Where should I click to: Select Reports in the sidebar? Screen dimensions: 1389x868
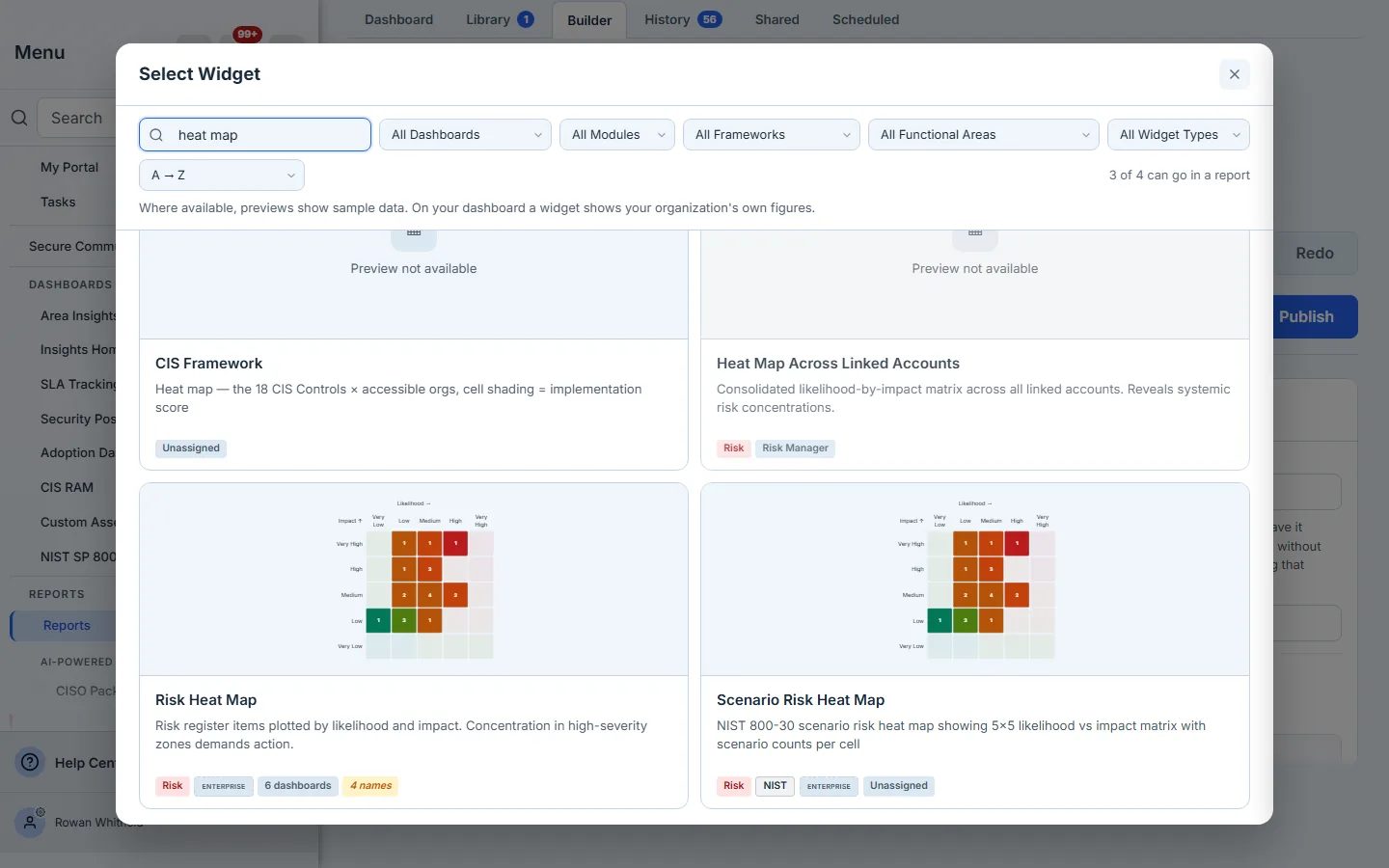pyautogui.click(x=67, y=625)
